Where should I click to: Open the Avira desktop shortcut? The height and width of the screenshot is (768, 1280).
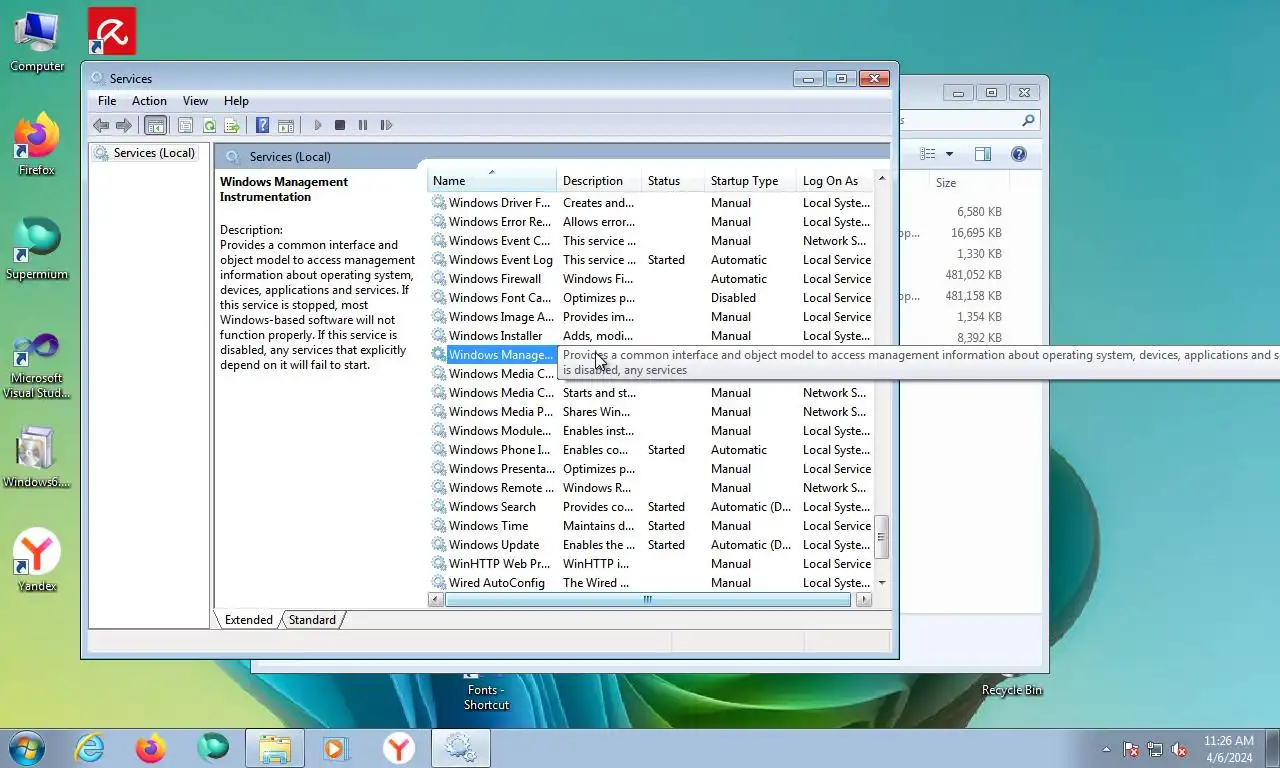[x=111, y=31]
